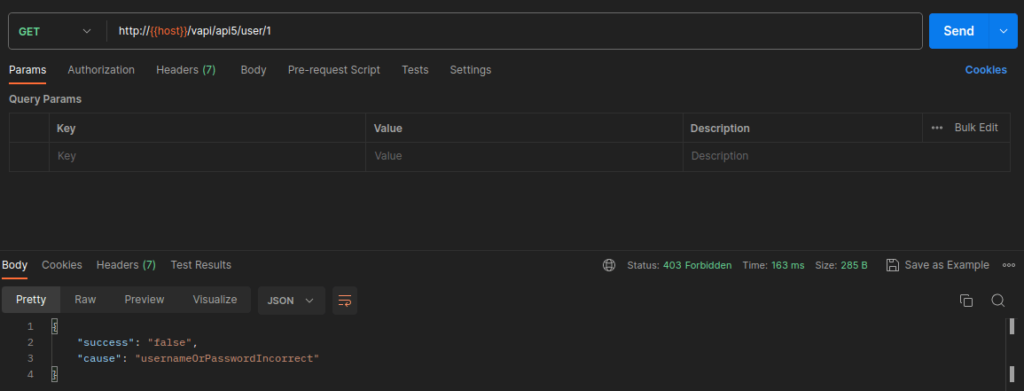Click the 163 ms response time
The height and width of the screenshot is (391, 1024).
(x=788, y=266)
